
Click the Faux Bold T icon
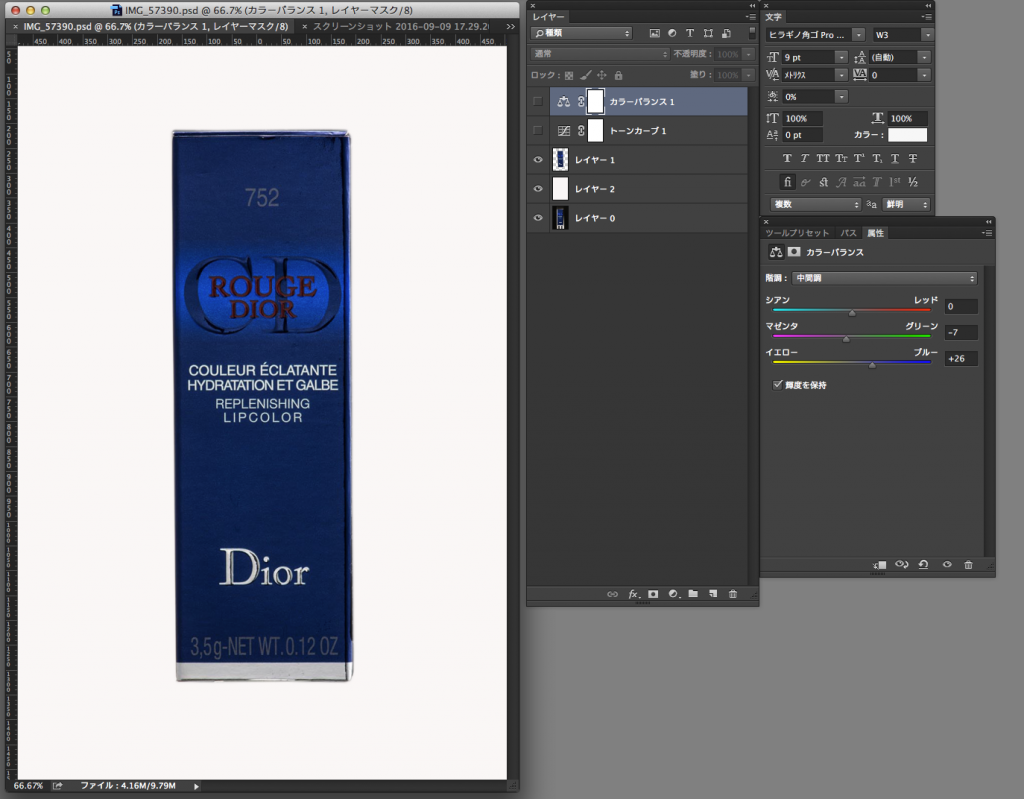[x=787, y=158]
